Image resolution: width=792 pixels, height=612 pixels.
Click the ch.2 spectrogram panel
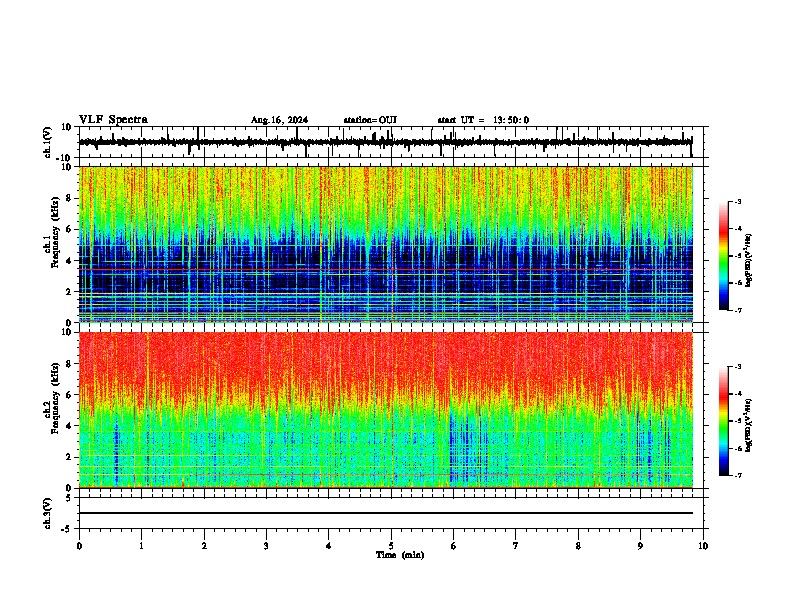point(386,410)
